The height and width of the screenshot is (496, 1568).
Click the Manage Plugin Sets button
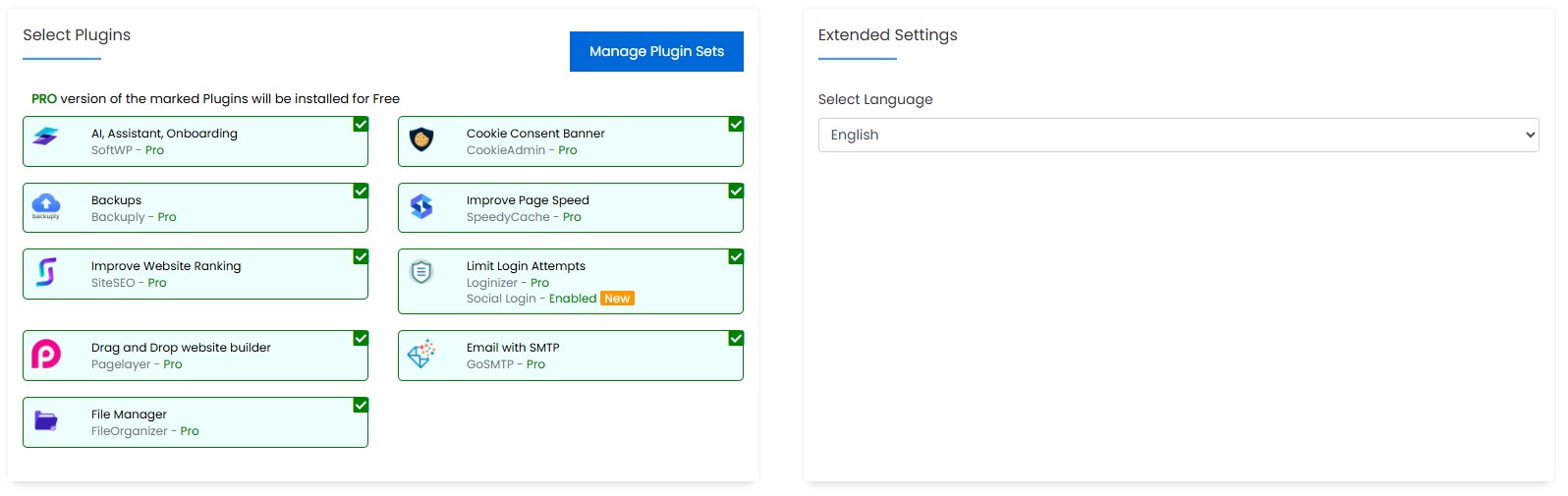click(656, 51)
